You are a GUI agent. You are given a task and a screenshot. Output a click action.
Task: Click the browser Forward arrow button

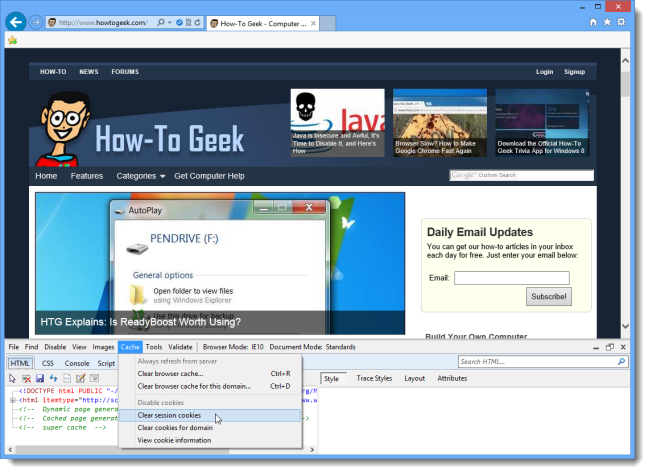pos(36,22)
